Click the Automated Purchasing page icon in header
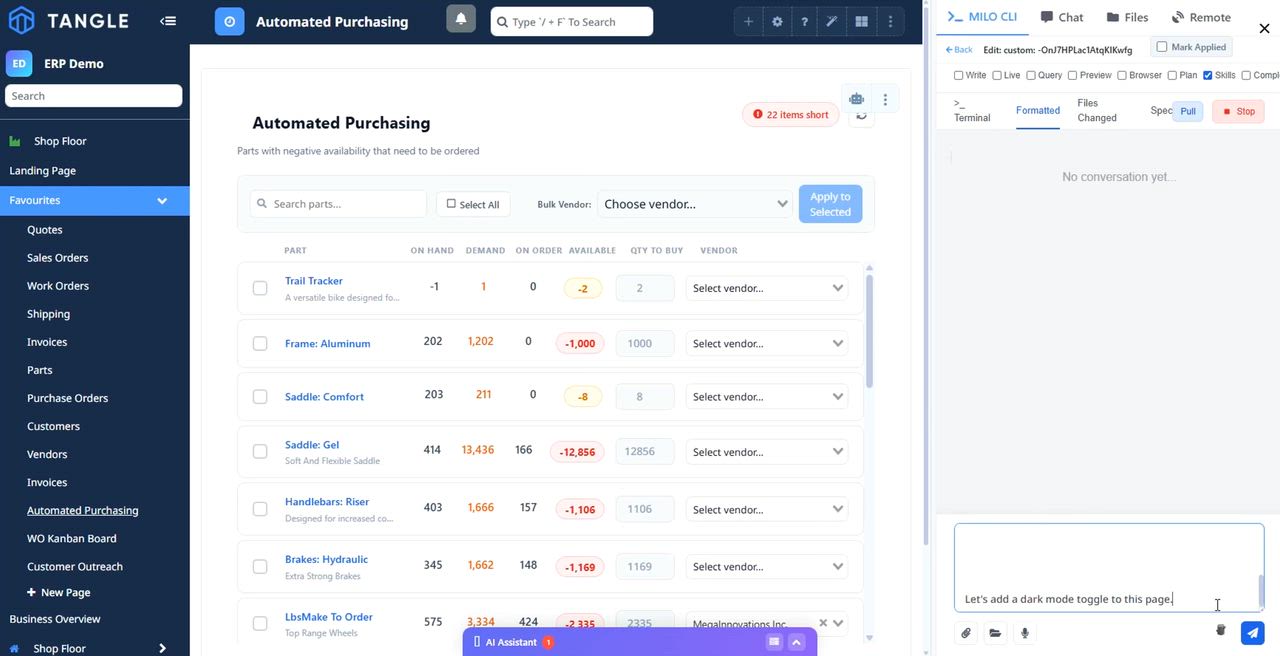1280x656 pixels. point(230,21)
